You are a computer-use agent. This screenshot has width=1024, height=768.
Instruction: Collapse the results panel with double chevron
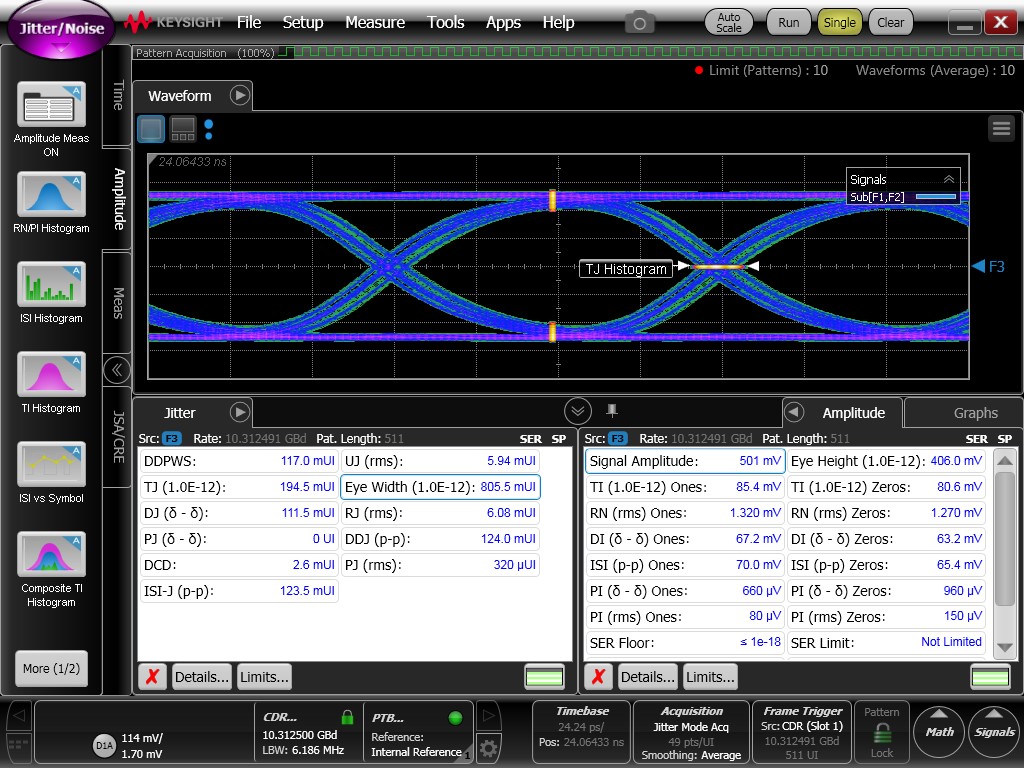577,411
